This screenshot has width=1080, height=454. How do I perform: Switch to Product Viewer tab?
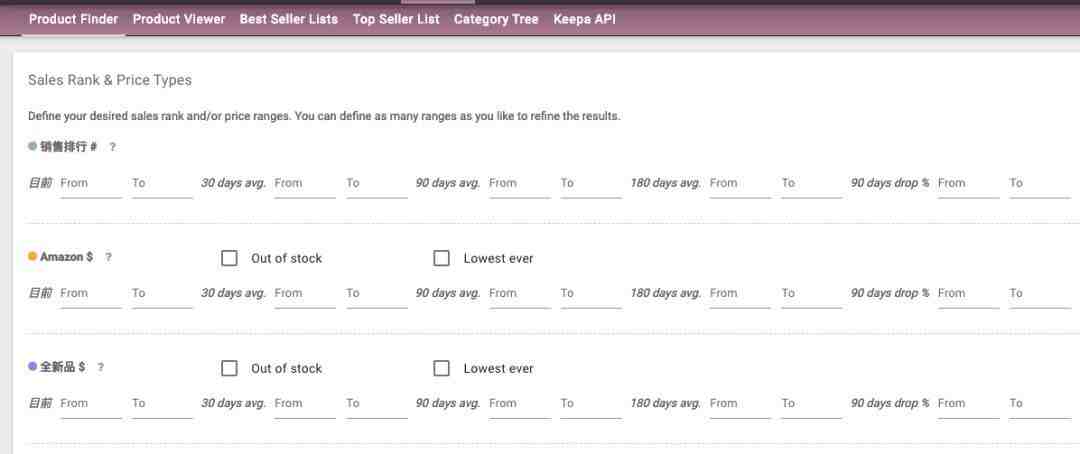(179, 19)
